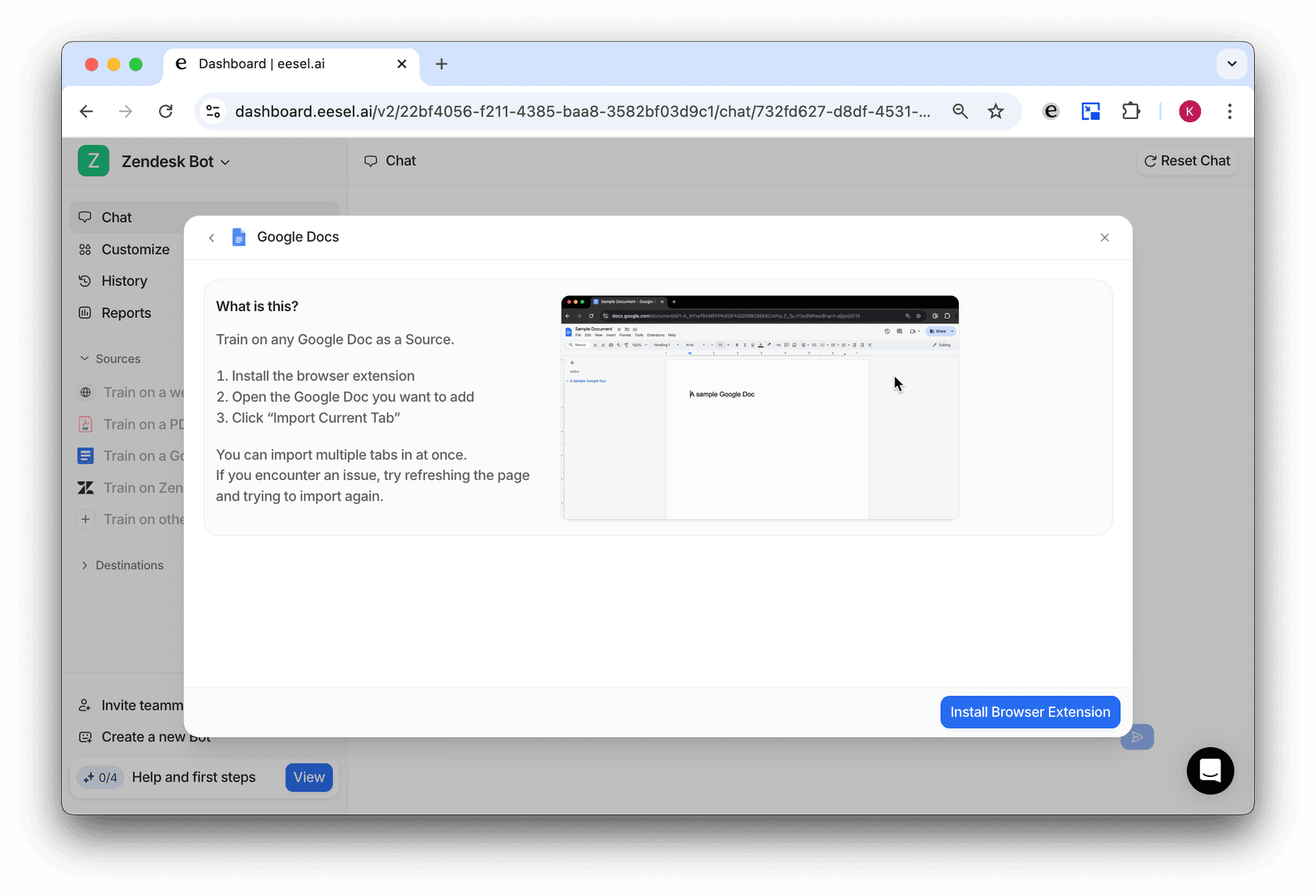Select Train on Zendesk source
This screenshot has height=896, width=1316.
click(x=131, y=488)
